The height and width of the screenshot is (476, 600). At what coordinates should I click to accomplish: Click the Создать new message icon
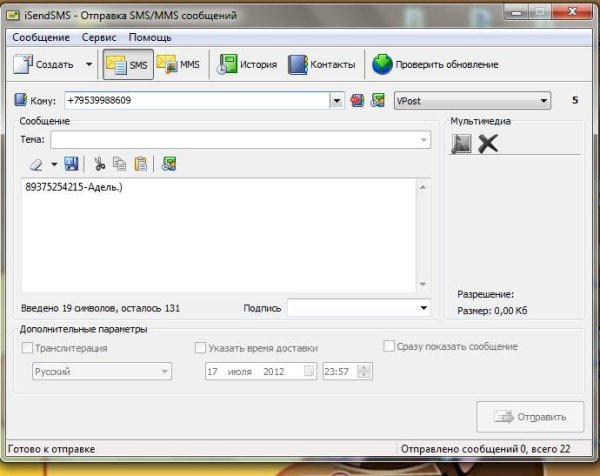(23, 64)
